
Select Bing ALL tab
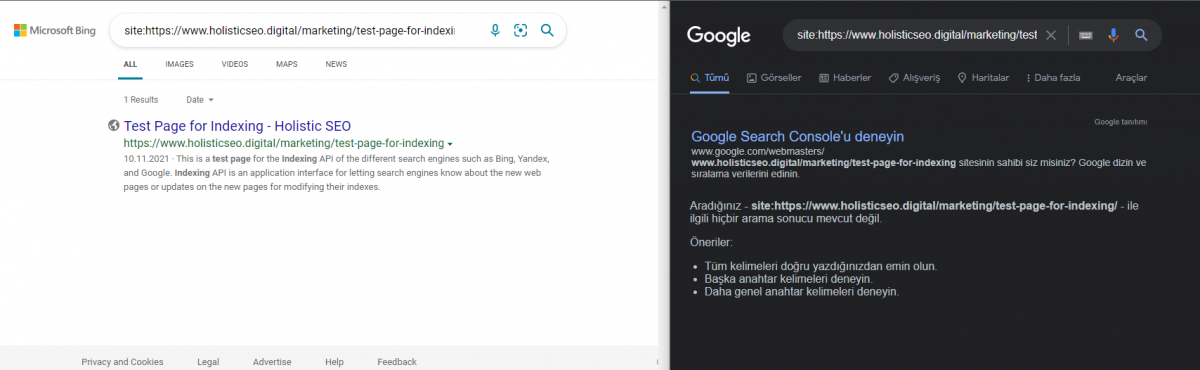(130, 64)
